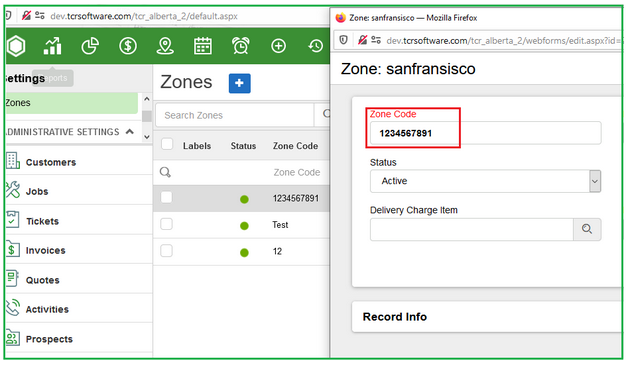Click the Delivery Charge Item input field
This screenshot has height=366, width=631.
(472, 230)
